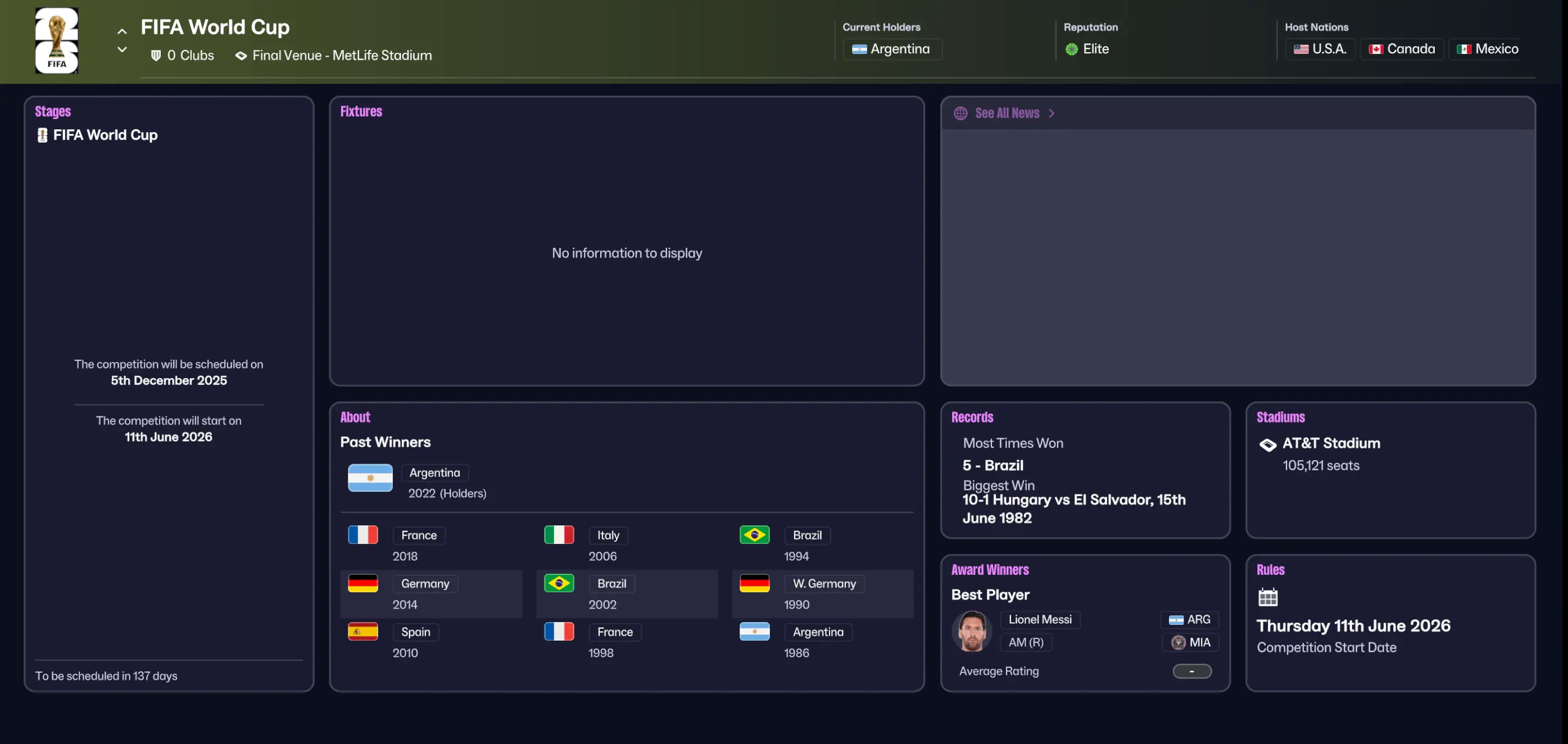
Task: Click W. Germany flag for 1990 winner
Action: tap(754, 583)
